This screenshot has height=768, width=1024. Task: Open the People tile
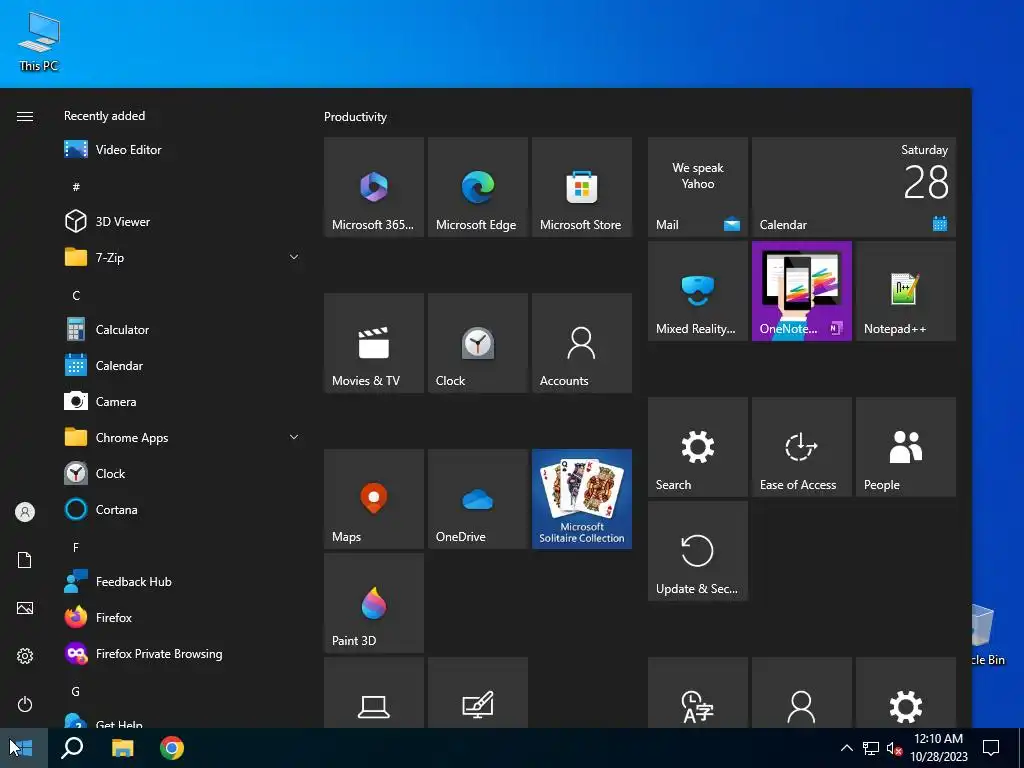tap(906, 447)
